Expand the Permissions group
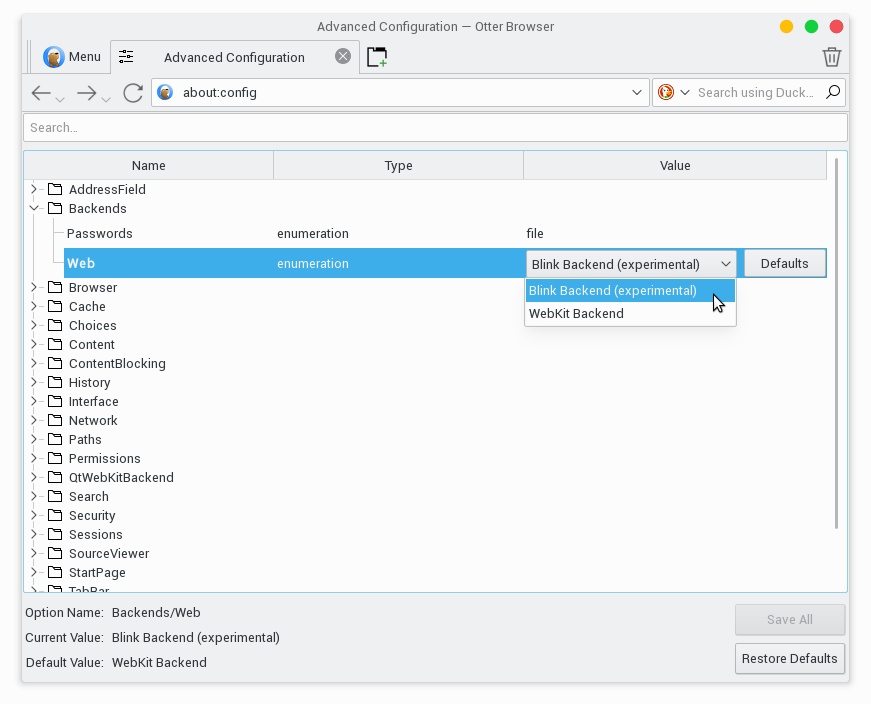This screenshot has width=871, height=704. pos(33,458)
